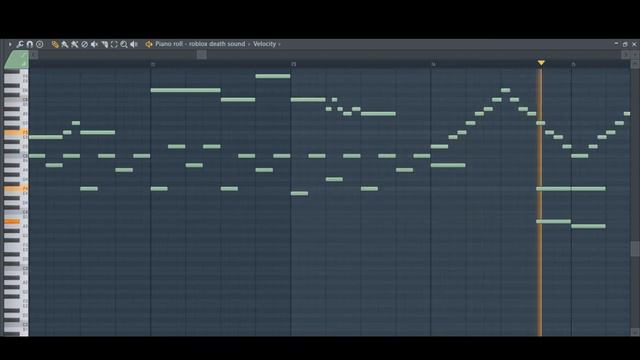Click the vertical scrollbar up button
Viewport: 640px width, 360px height.
635,64
